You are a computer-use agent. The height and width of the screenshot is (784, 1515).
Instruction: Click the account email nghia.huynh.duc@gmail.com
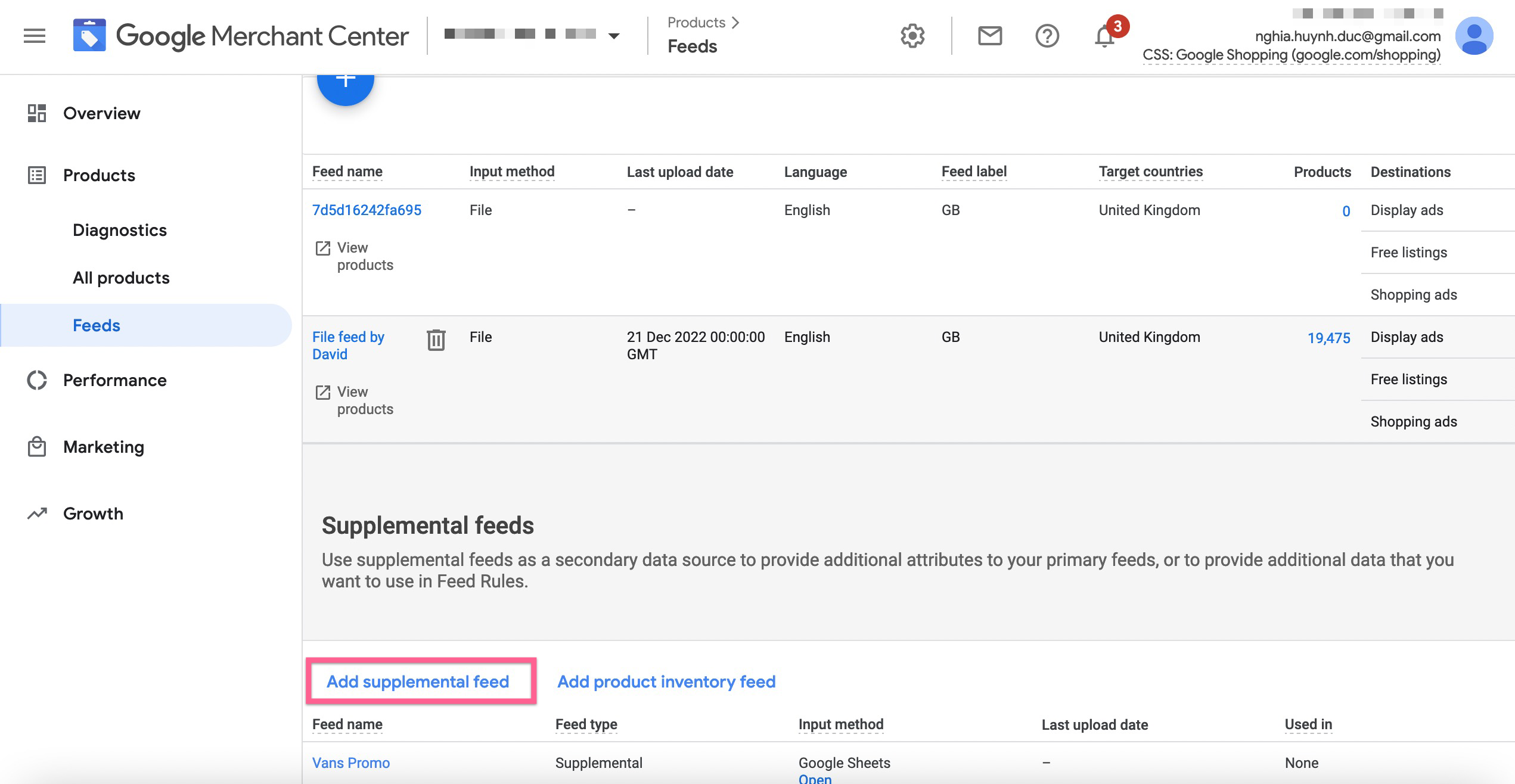pos(1348,36)
